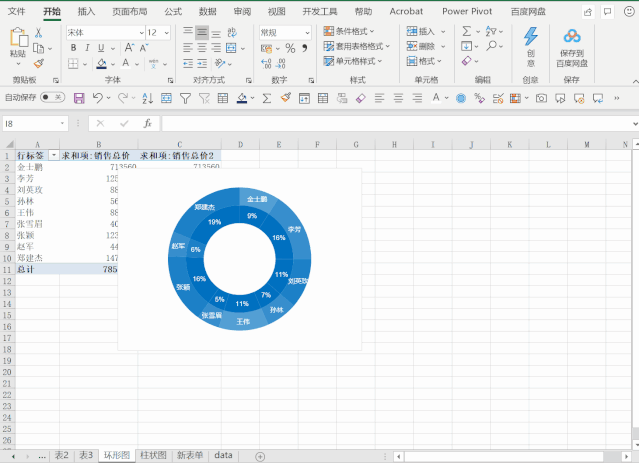The image size is (639, 463).
Task: Open the 文件 File tab
Action: click(16, 11)
